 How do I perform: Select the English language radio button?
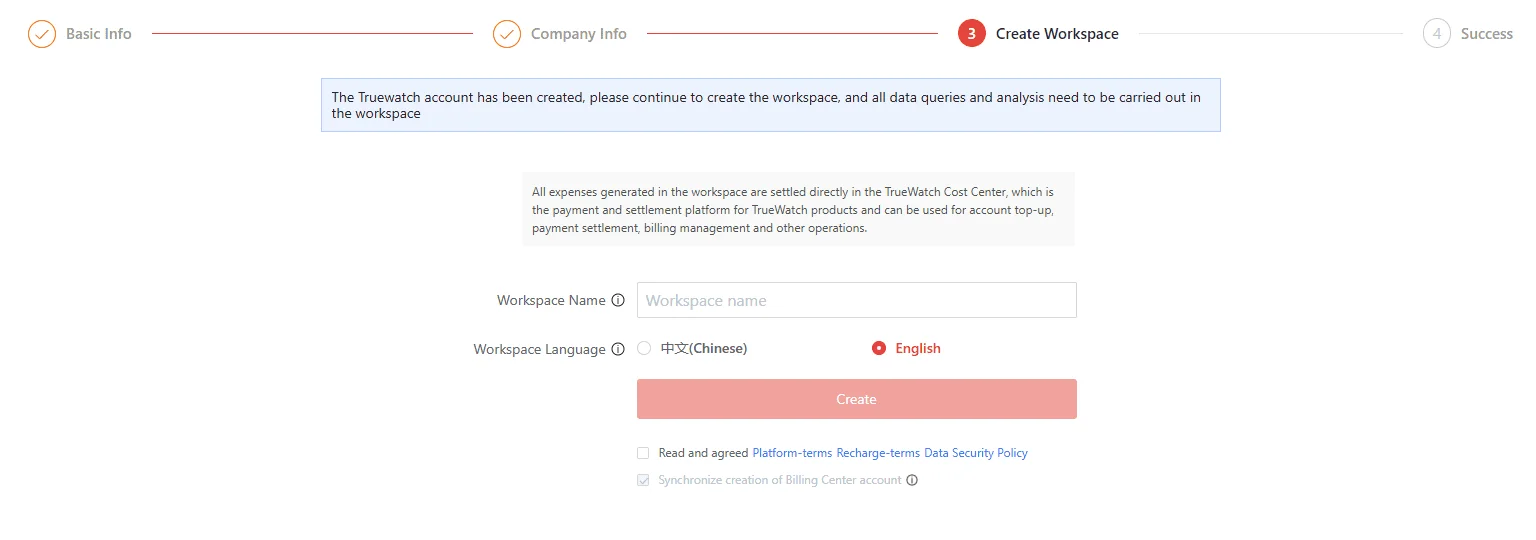tap(879, 348)
